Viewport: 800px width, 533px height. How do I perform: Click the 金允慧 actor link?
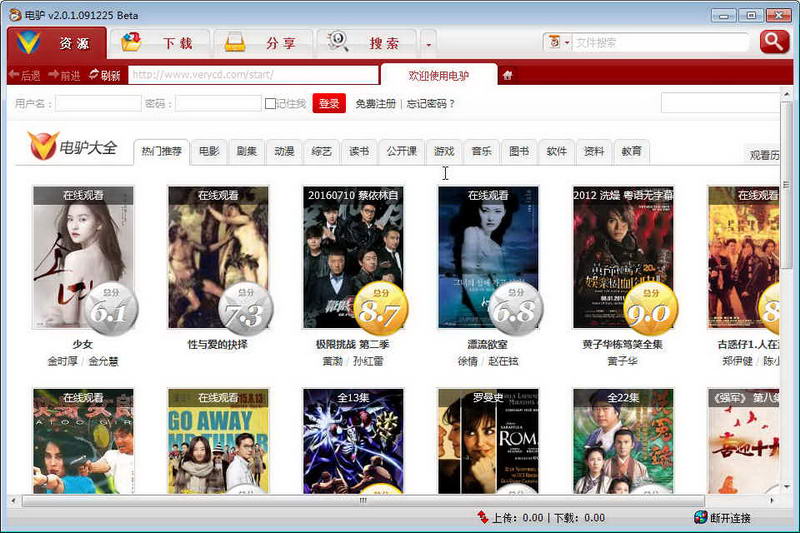click(x=104, y=361)
